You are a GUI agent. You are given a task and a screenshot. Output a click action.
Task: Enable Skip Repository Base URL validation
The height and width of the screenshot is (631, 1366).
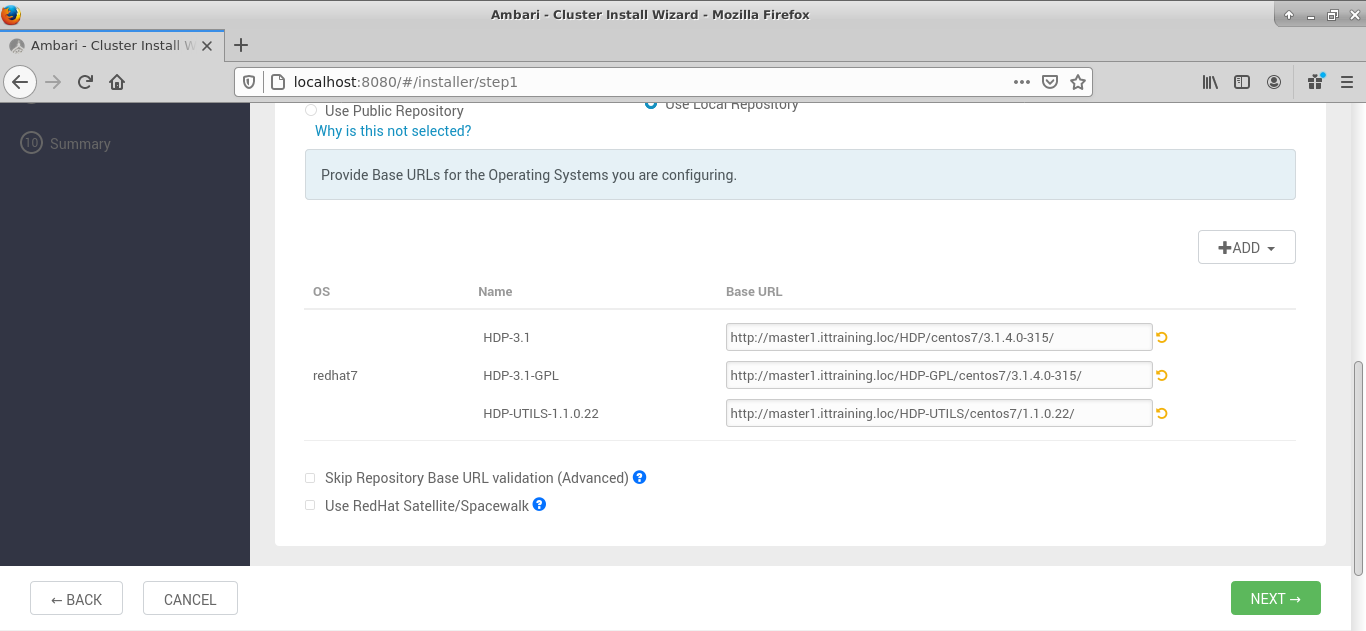(311, 479)
